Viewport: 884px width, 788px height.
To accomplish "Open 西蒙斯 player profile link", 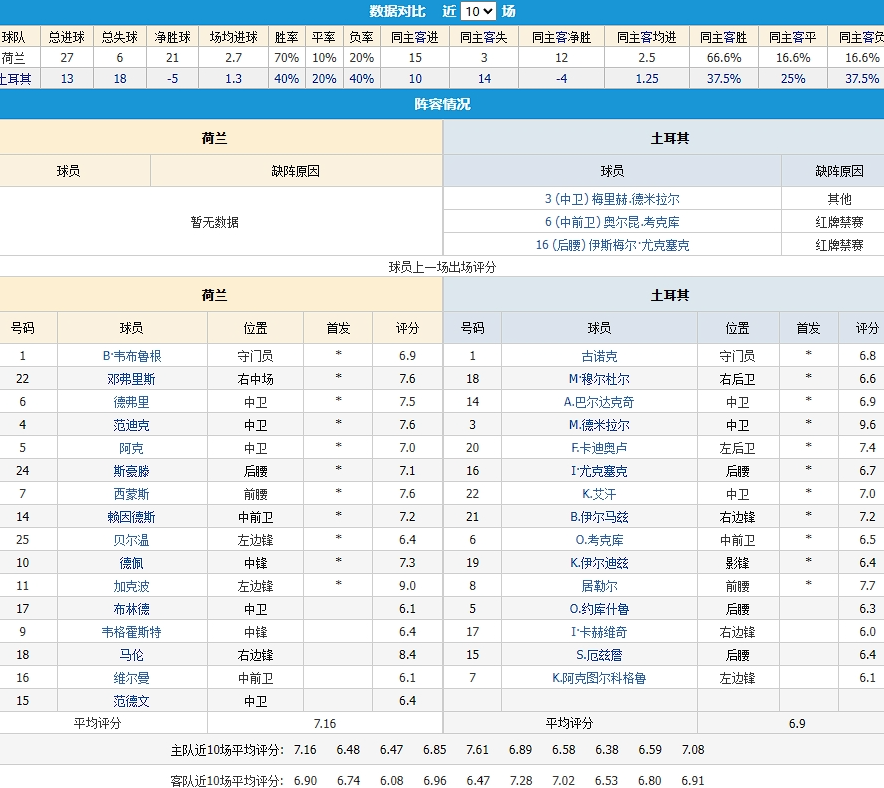I will tap(132, 494).
